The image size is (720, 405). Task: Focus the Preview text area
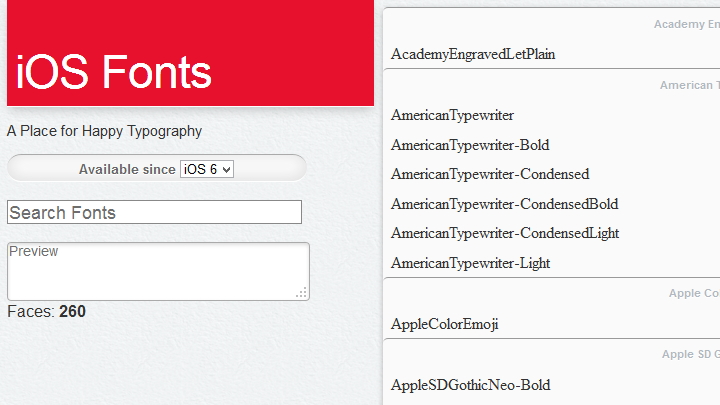158,271
